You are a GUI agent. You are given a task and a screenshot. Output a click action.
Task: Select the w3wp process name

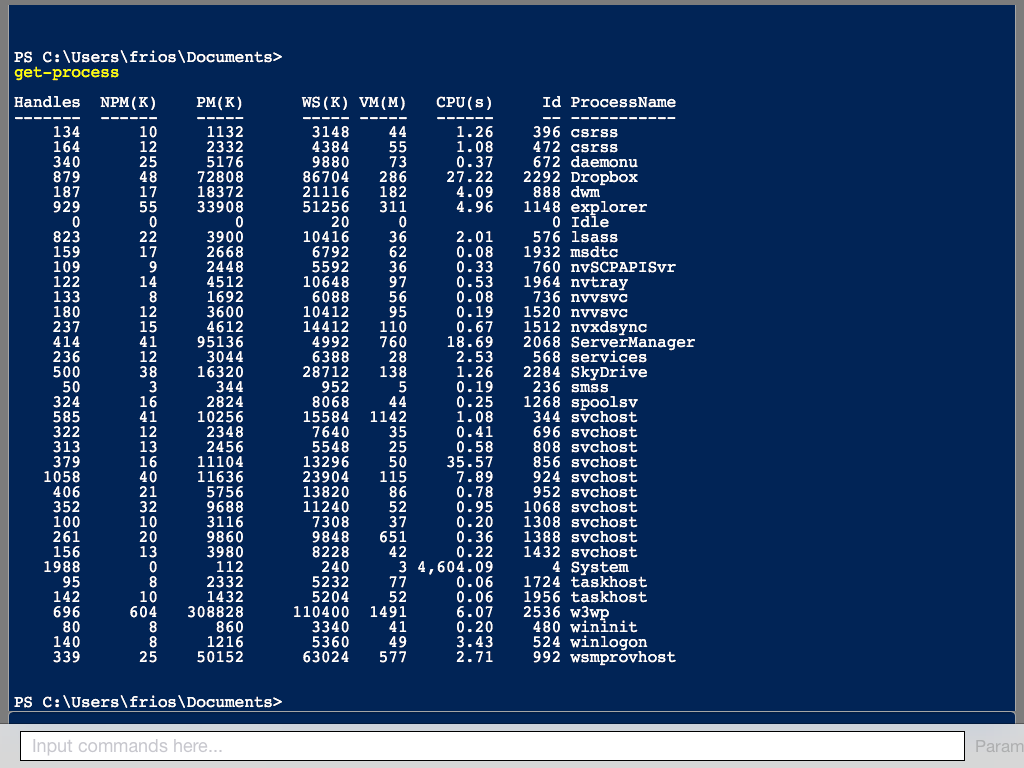590,613
